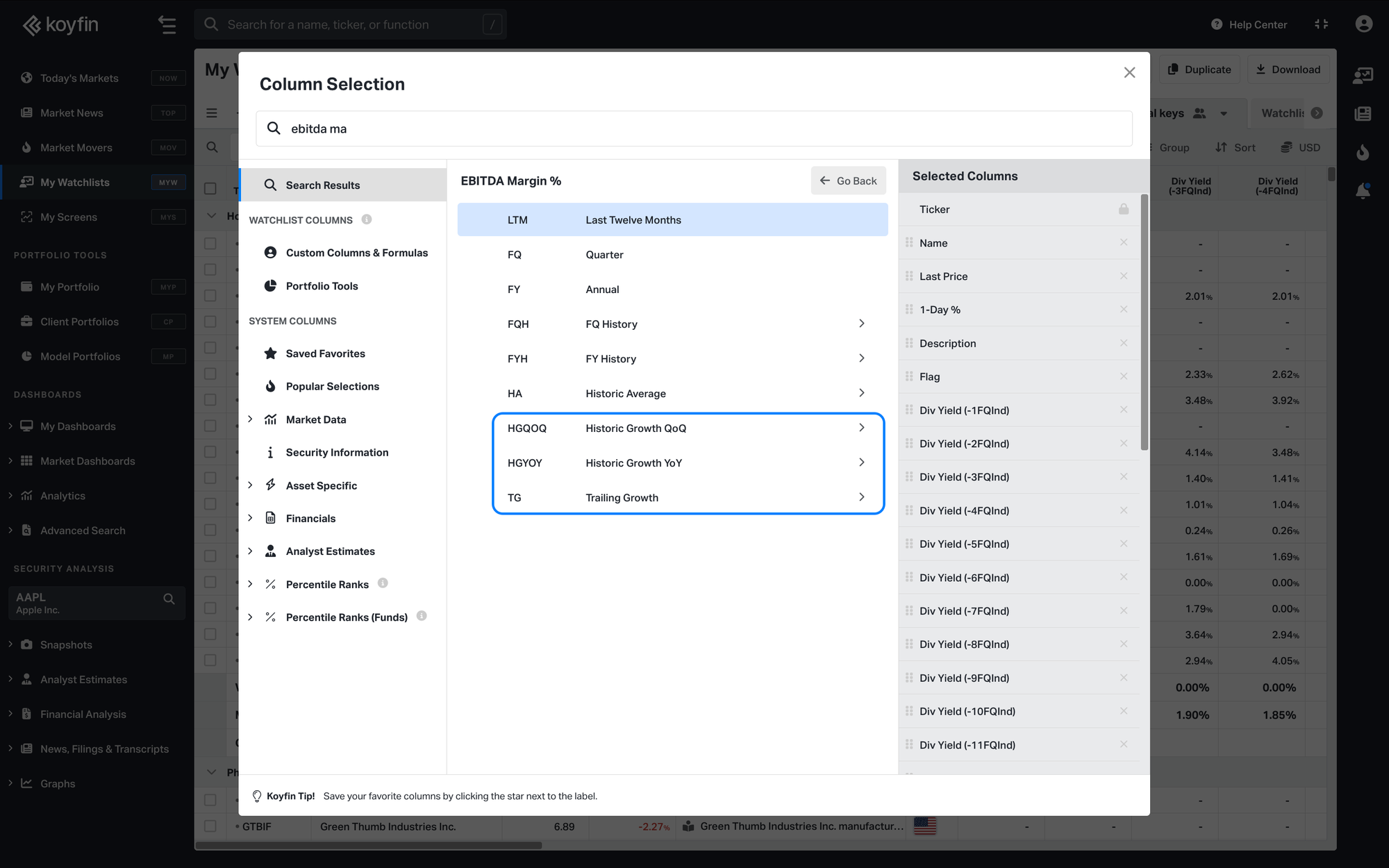This screenshot has height=868, width=1389.
Task: Click the column search input field
Action: [694, 128]
